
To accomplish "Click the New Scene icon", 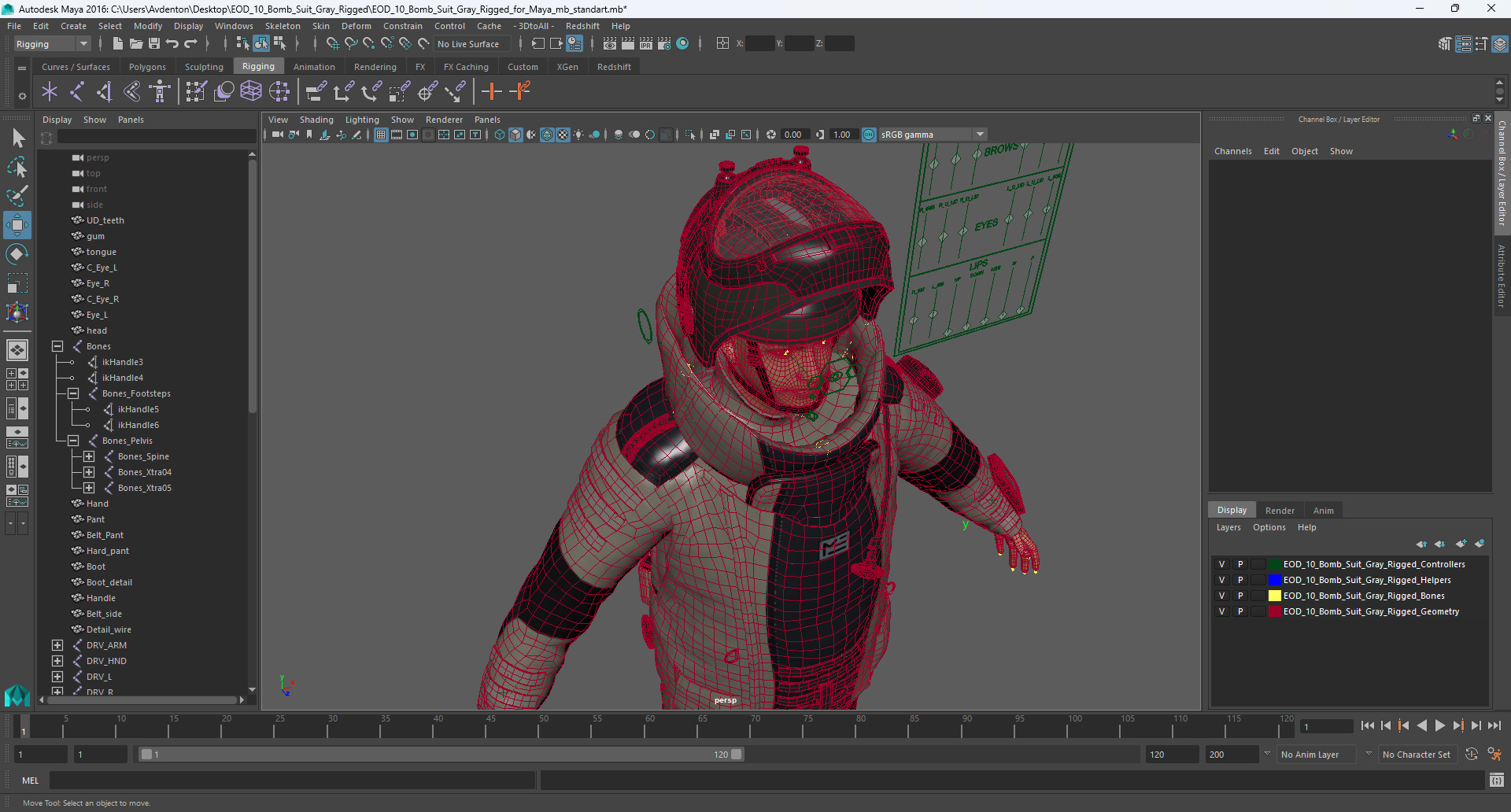I will (117, 44).
